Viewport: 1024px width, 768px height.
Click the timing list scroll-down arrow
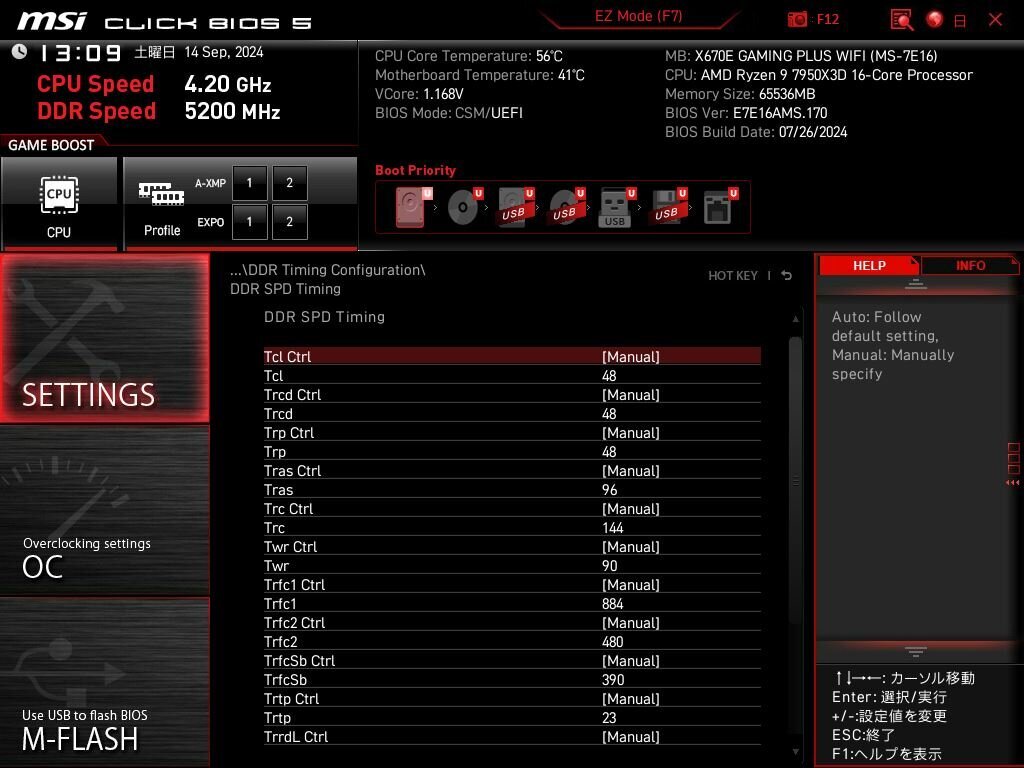[x=795, y=752]
